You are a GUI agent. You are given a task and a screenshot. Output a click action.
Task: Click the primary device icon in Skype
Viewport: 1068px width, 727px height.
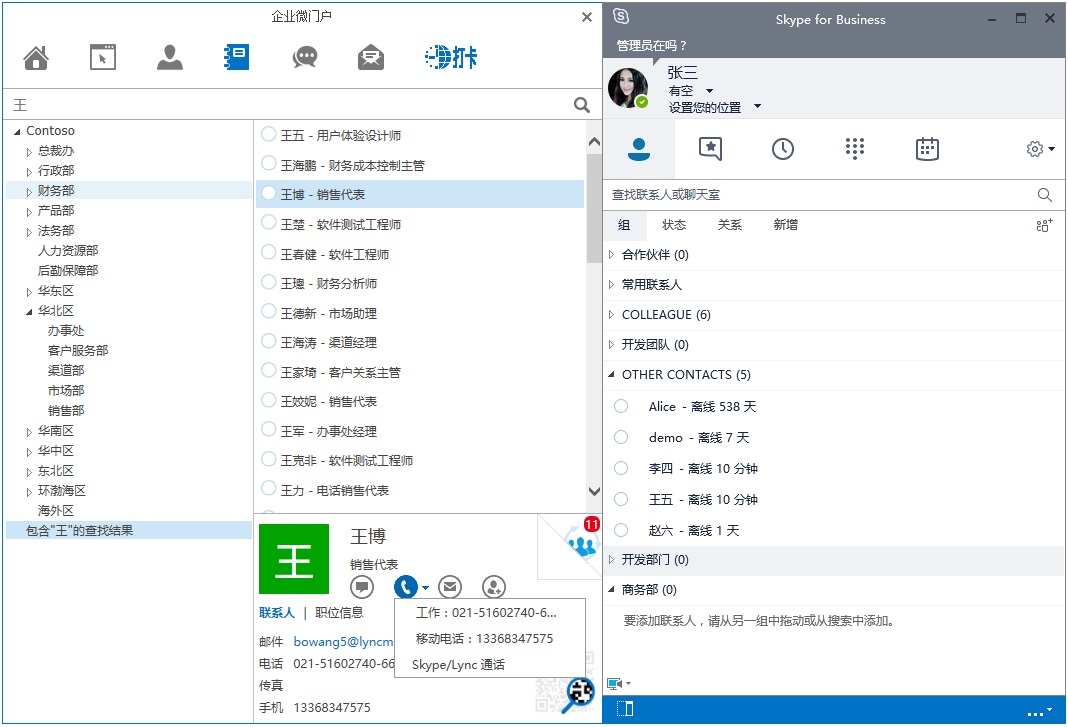click(x=614, y=683)
